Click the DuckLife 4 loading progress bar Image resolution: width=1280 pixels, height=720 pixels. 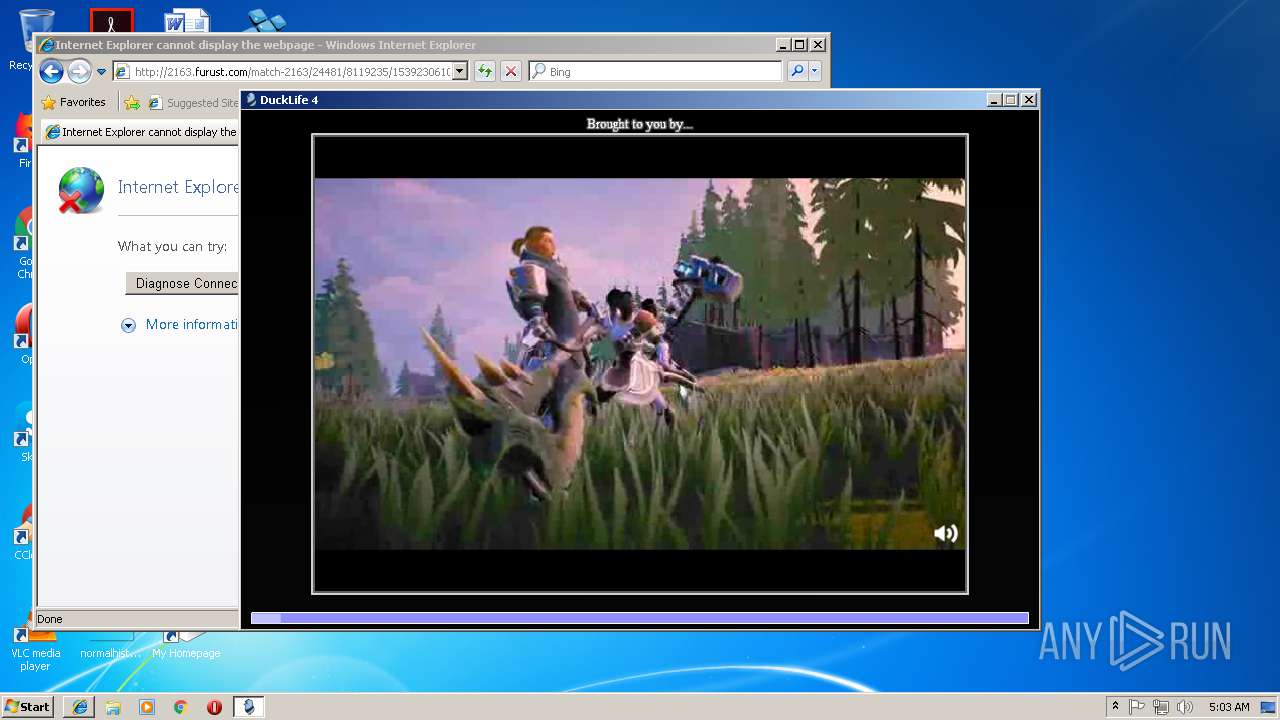(640, 618)
